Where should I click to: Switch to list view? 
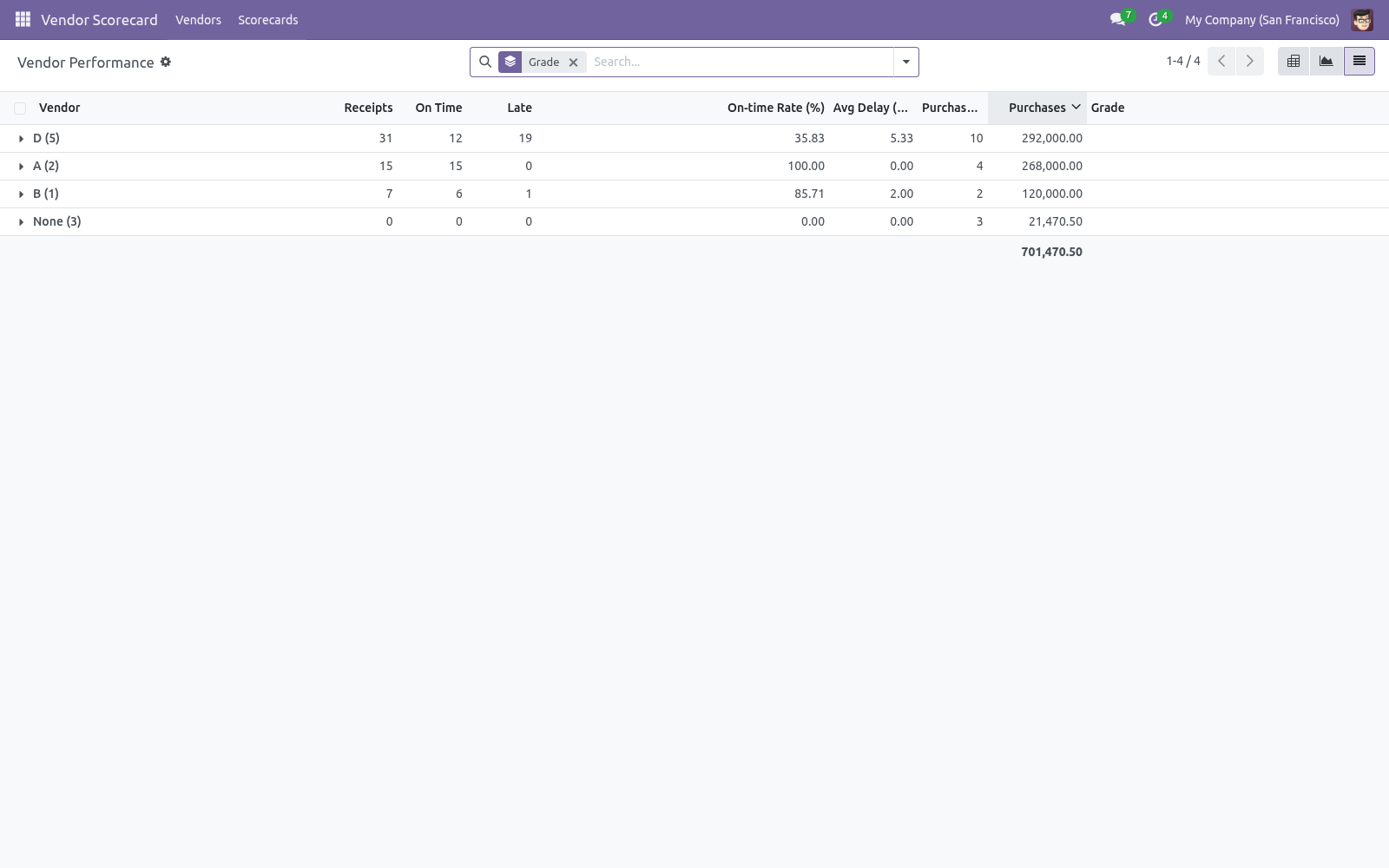click(x=1359, y=61)
